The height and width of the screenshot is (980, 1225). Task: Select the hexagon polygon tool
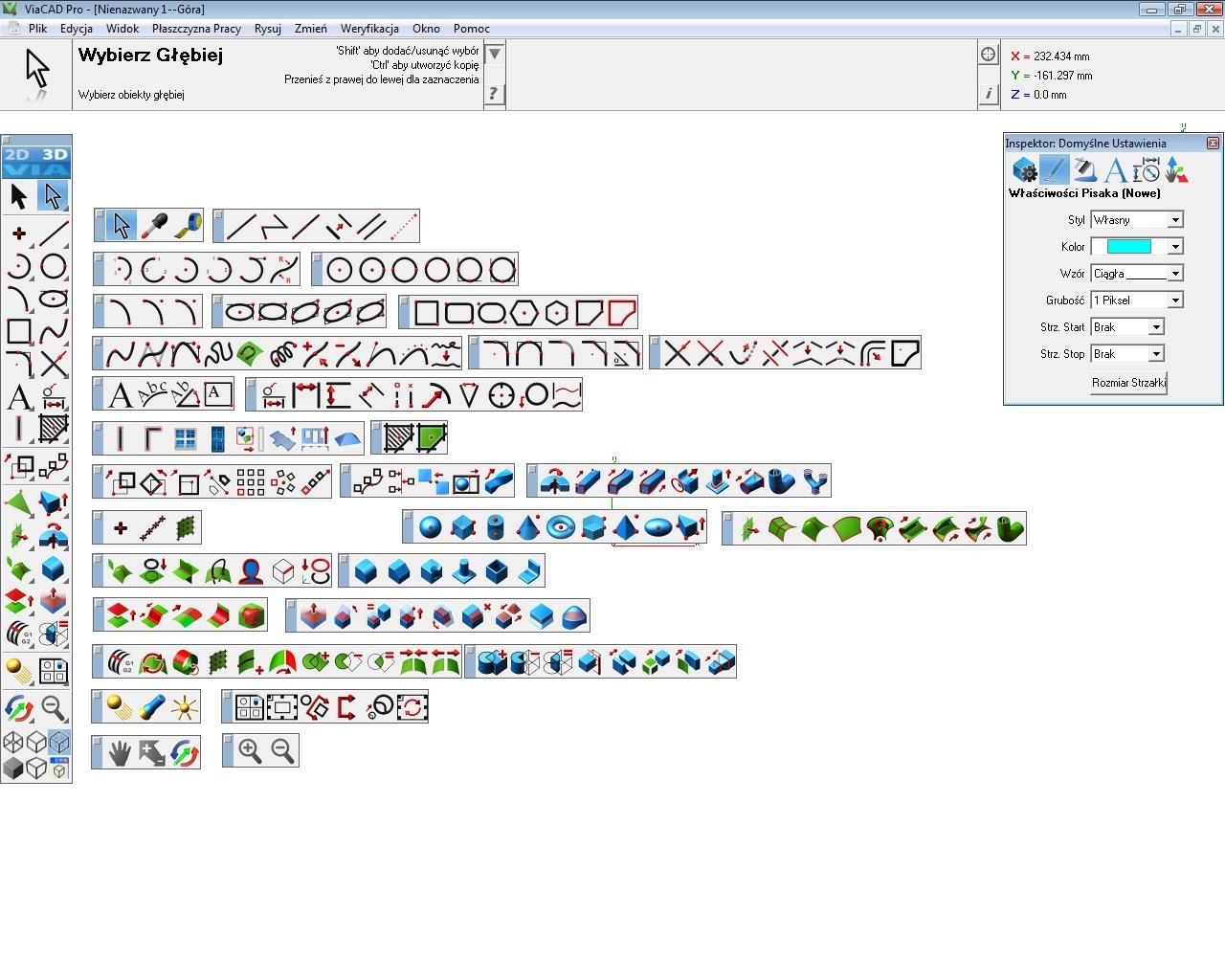pyautogui.click(x=524, y=313)
